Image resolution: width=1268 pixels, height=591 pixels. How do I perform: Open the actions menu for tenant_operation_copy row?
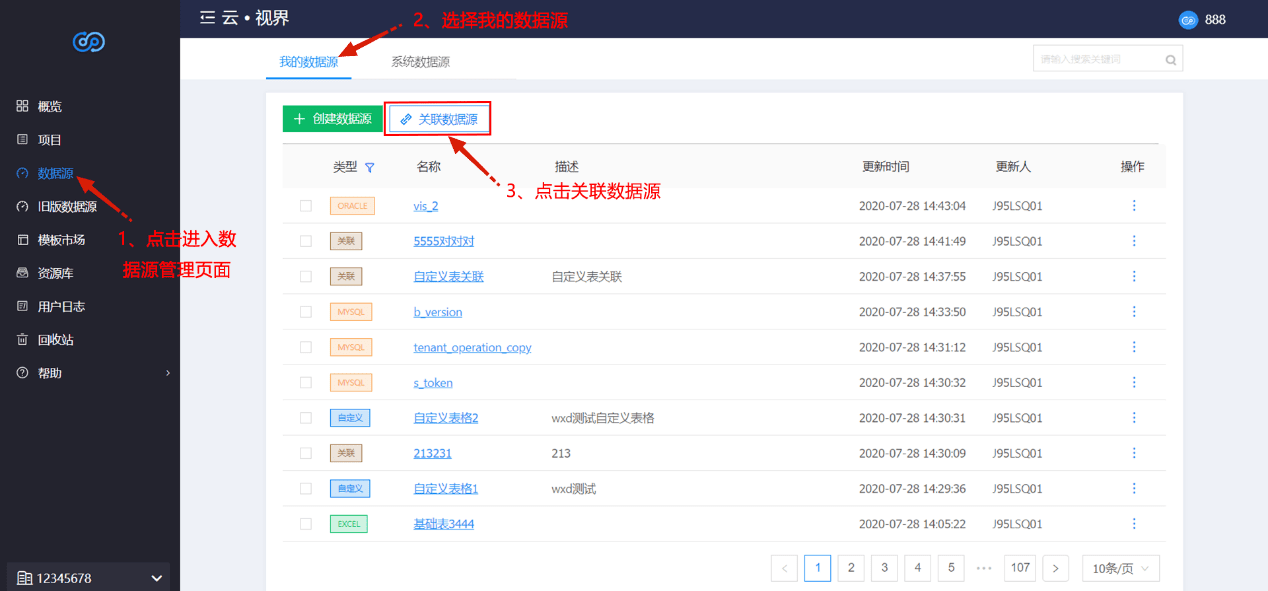tap(1134, 347)
